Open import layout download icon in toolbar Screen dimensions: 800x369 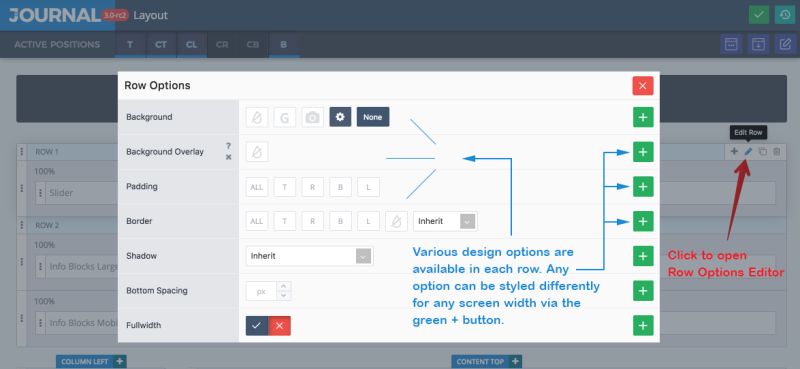758,44
